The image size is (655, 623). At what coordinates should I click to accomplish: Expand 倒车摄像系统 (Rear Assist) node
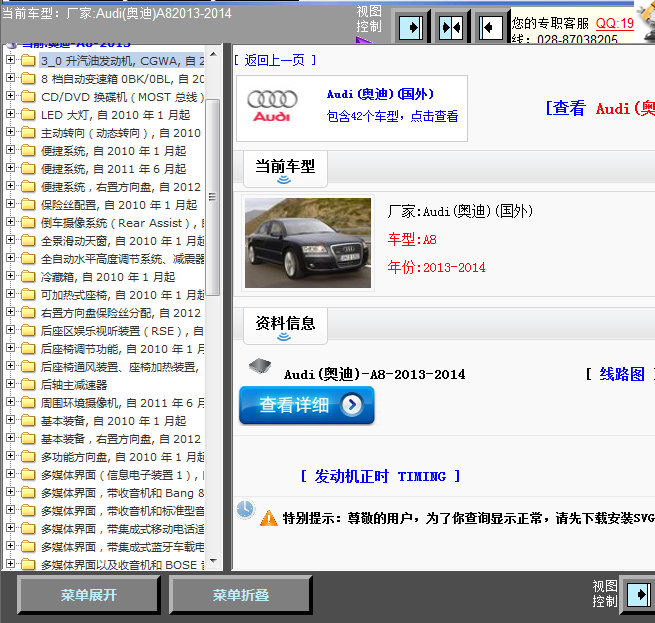(10, 222)
